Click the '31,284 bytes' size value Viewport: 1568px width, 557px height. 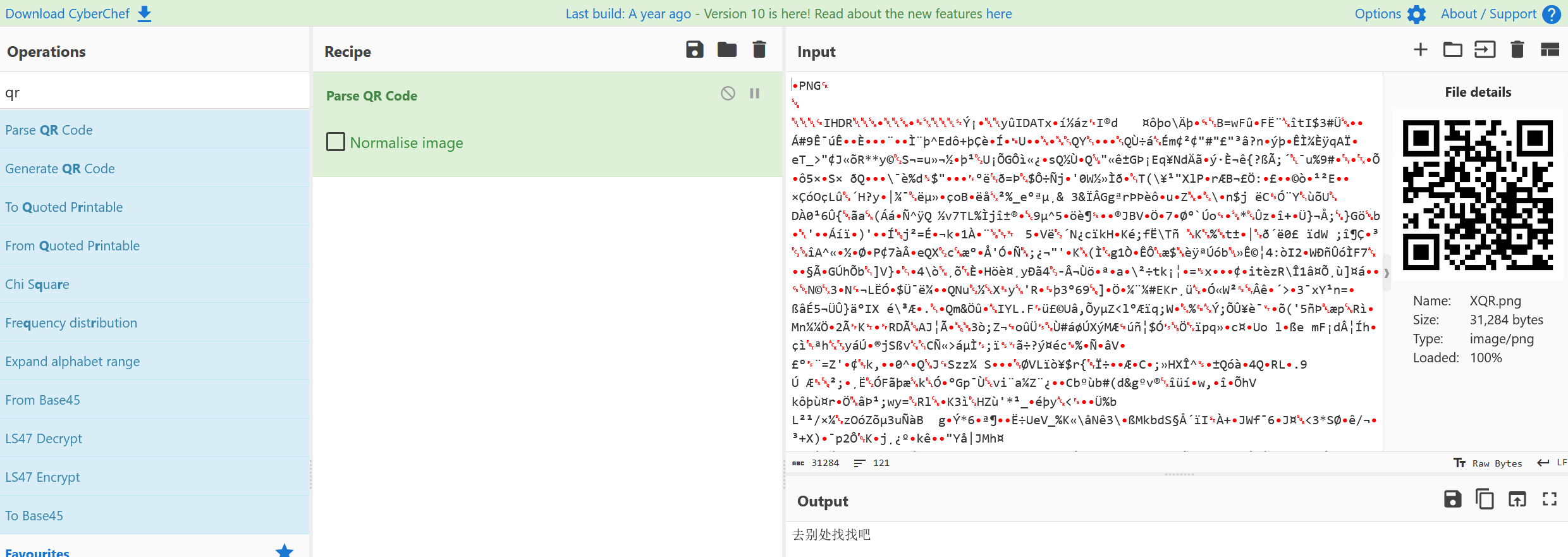[1506, 320]
